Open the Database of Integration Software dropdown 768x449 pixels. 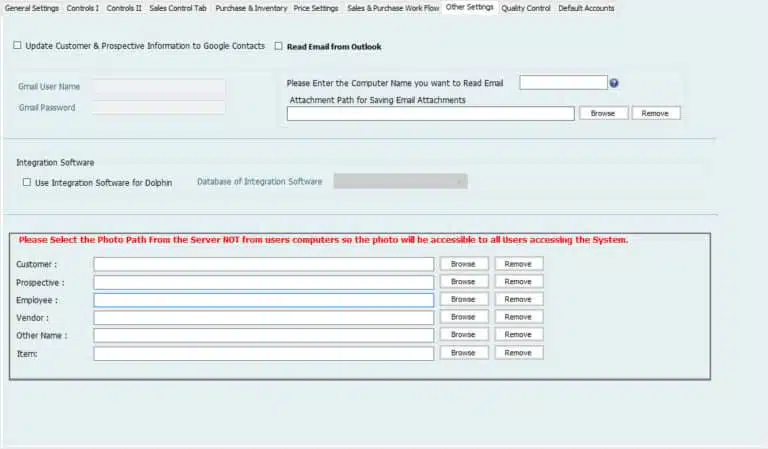(400, 181)
